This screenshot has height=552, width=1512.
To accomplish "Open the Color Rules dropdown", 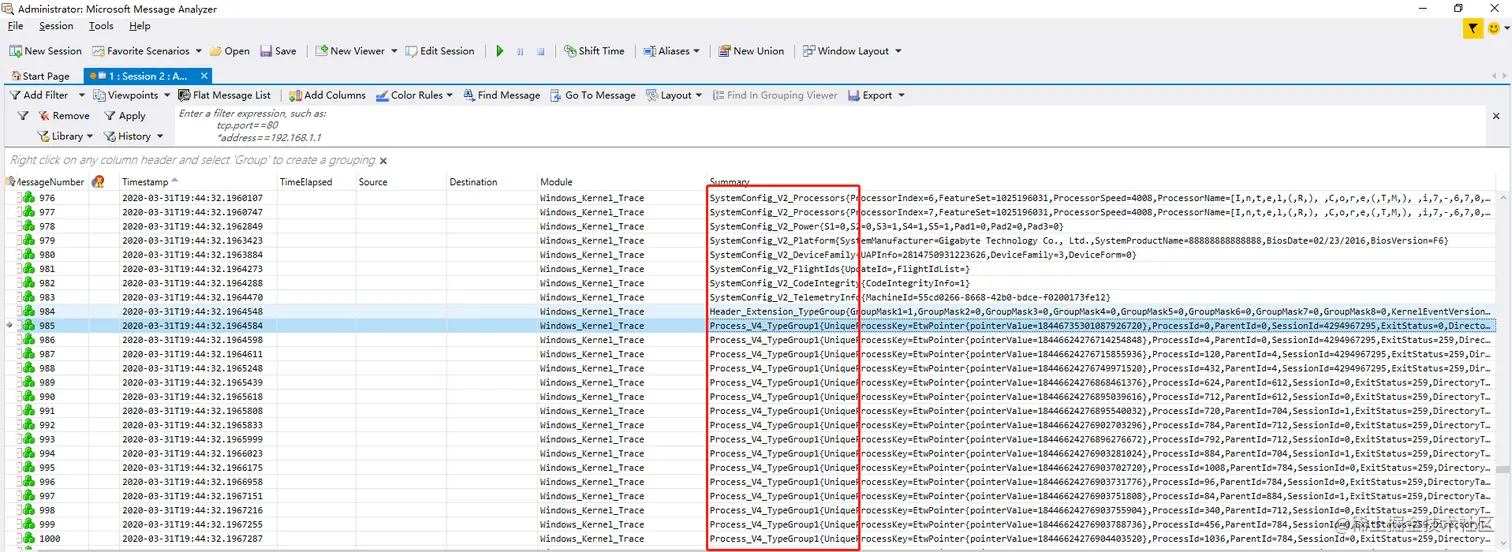I will tap(415, 95).
